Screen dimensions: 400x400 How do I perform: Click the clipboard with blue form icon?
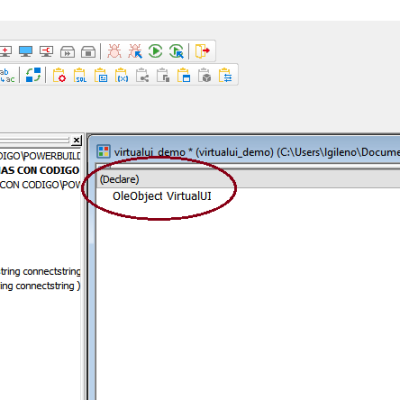[x=101, y=75]
